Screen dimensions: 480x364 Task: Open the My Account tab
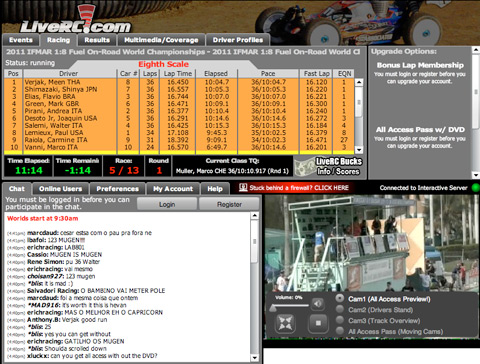point(173,189)
